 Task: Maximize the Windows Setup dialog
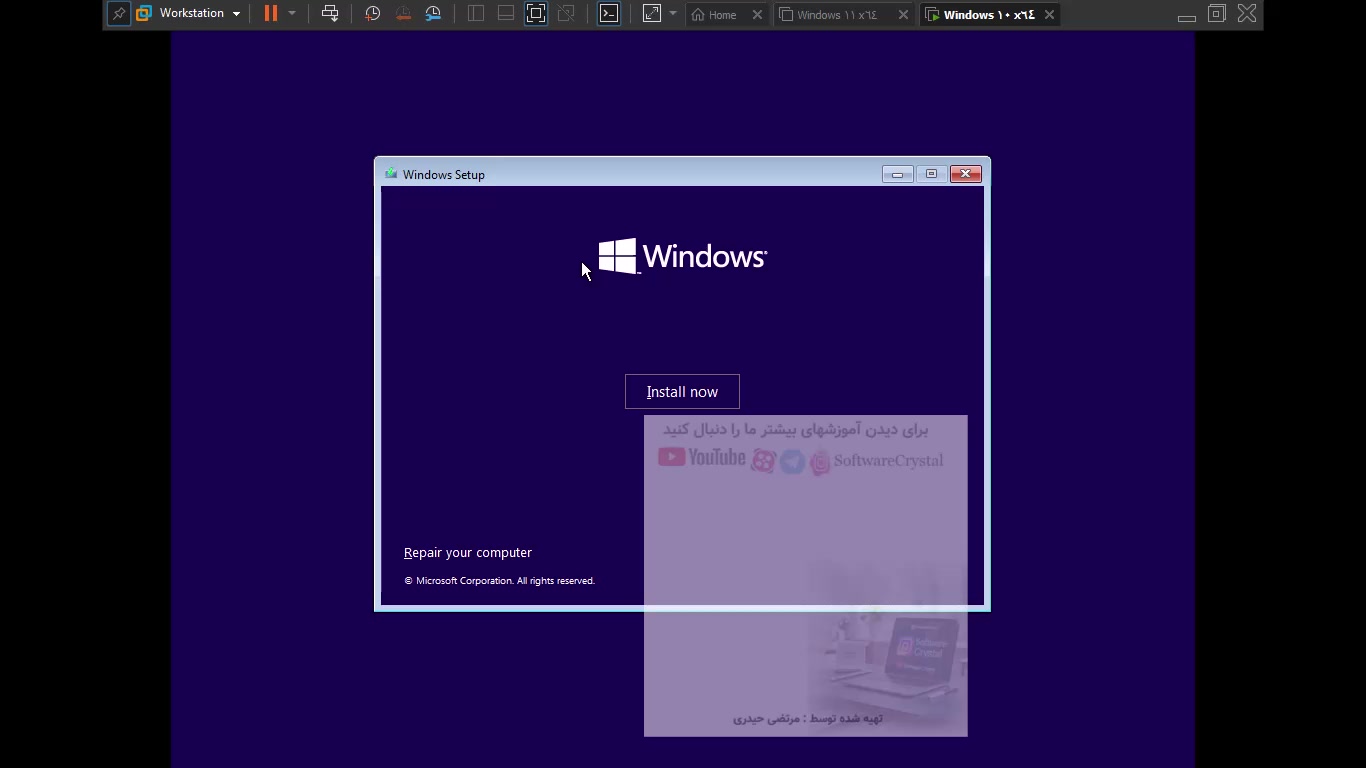(931, 174)
